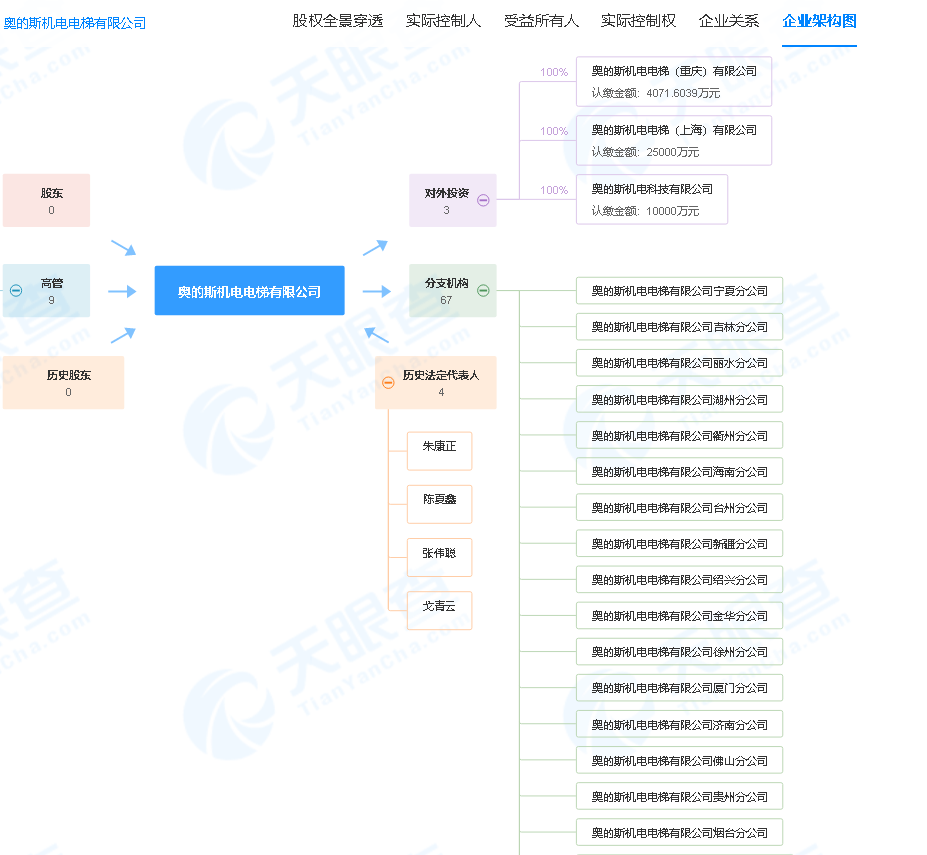Image resolution: width=927 pixels, height=855 pixels.
Task: Open the 佛山分公司 branch node
Action: click(x=679, y=761)
